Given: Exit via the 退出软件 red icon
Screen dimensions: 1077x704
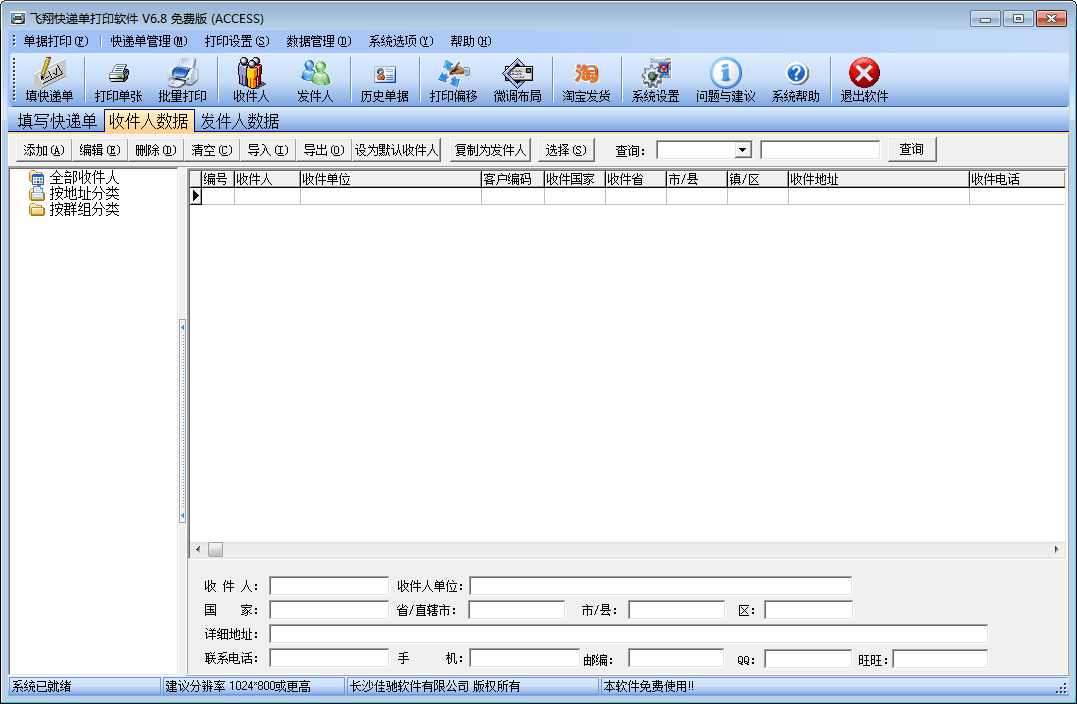Looking at the screenshot, I should coord(864,80).
